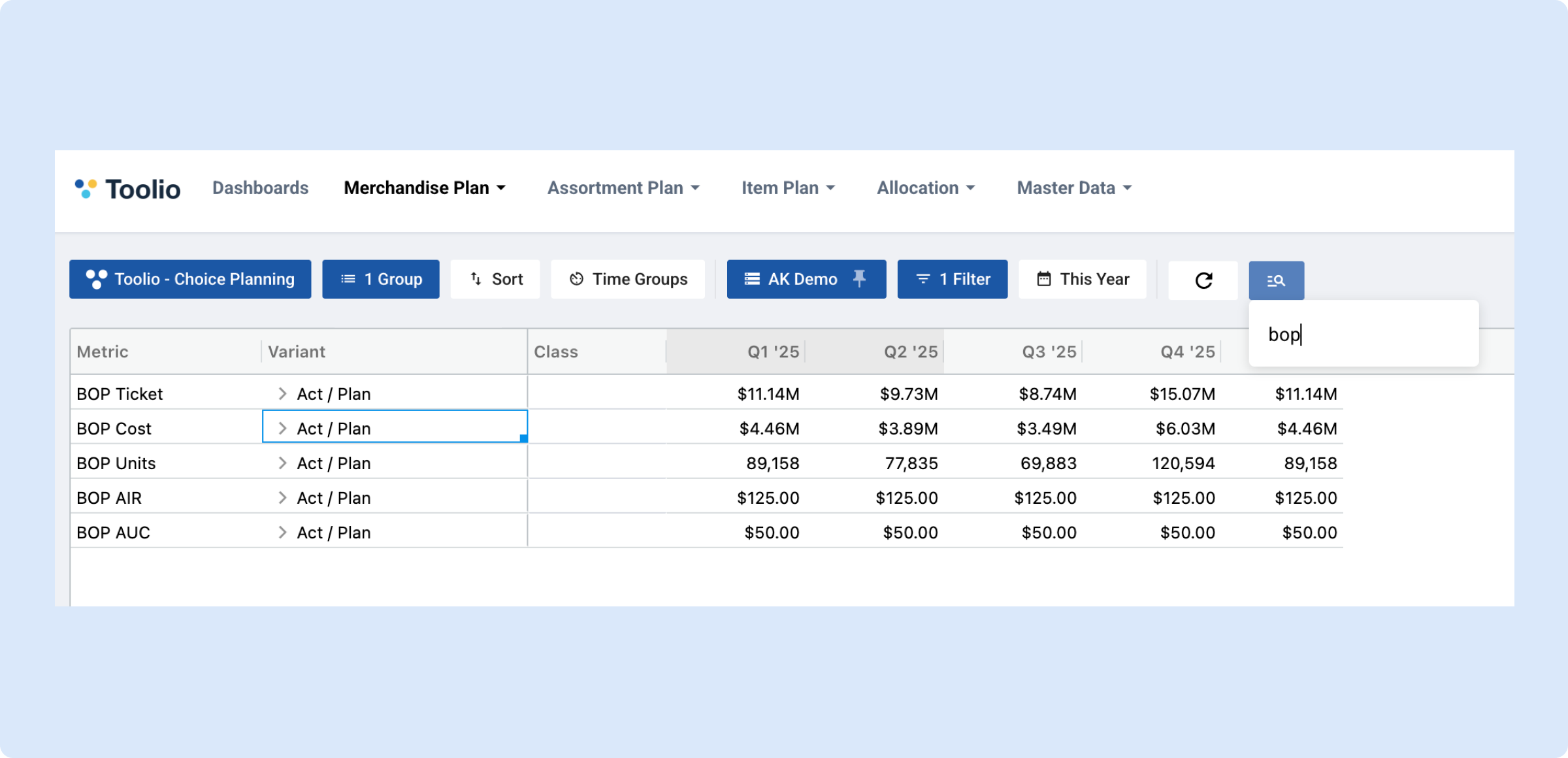
Task: Expand BOP AUC Act / Plan chevron
Action: [282, 533]
